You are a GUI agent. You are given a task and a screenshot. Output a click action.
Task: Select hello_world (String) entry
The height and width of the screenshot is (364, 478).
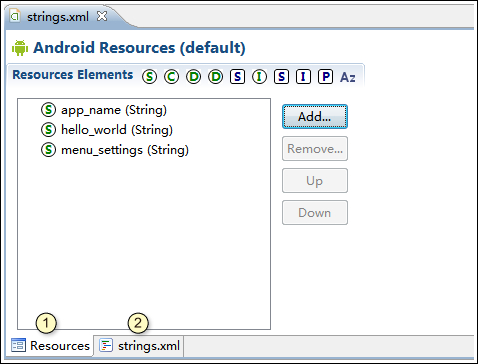[107, 130]
